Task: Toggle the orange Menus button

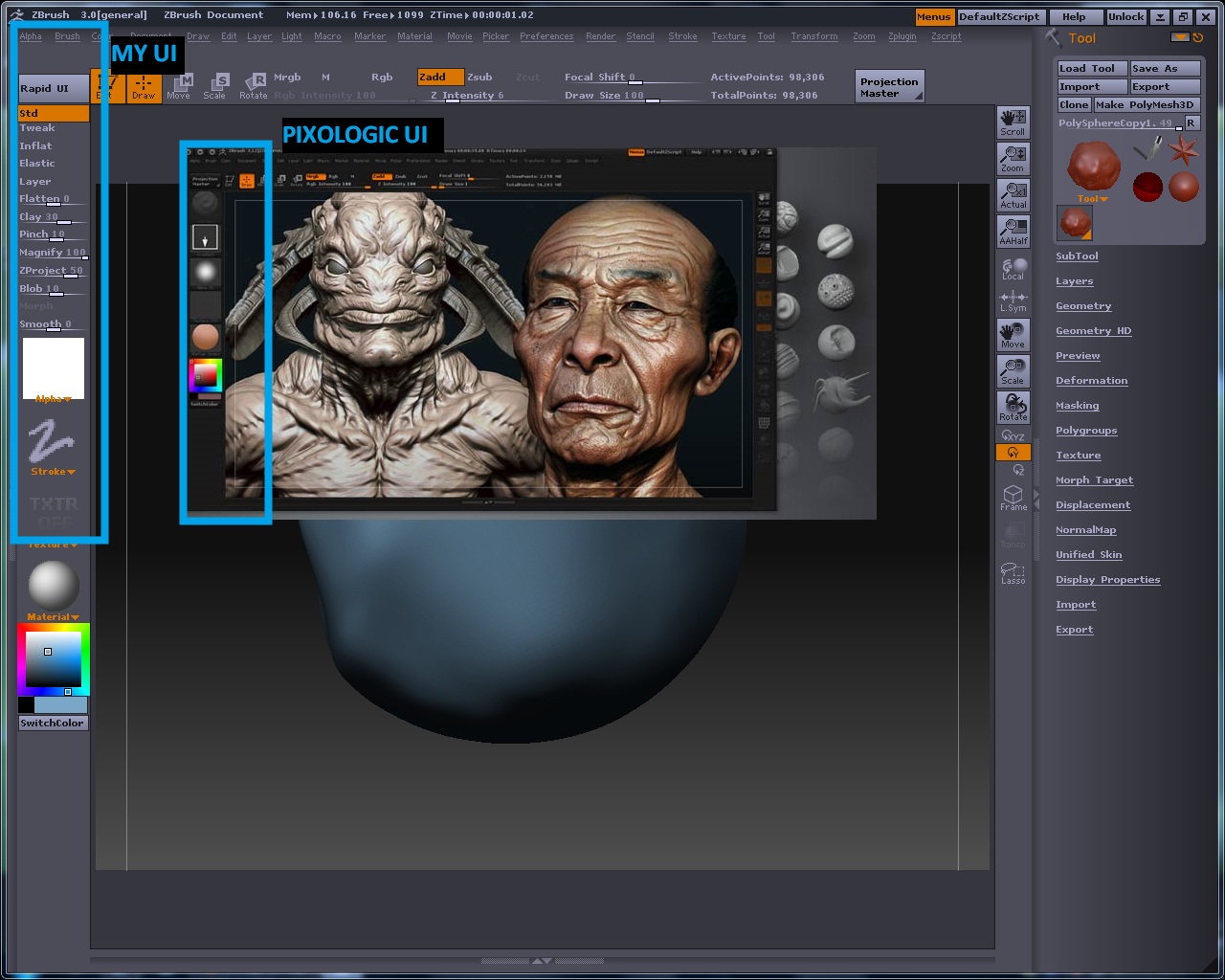Action: coord(933,16)
